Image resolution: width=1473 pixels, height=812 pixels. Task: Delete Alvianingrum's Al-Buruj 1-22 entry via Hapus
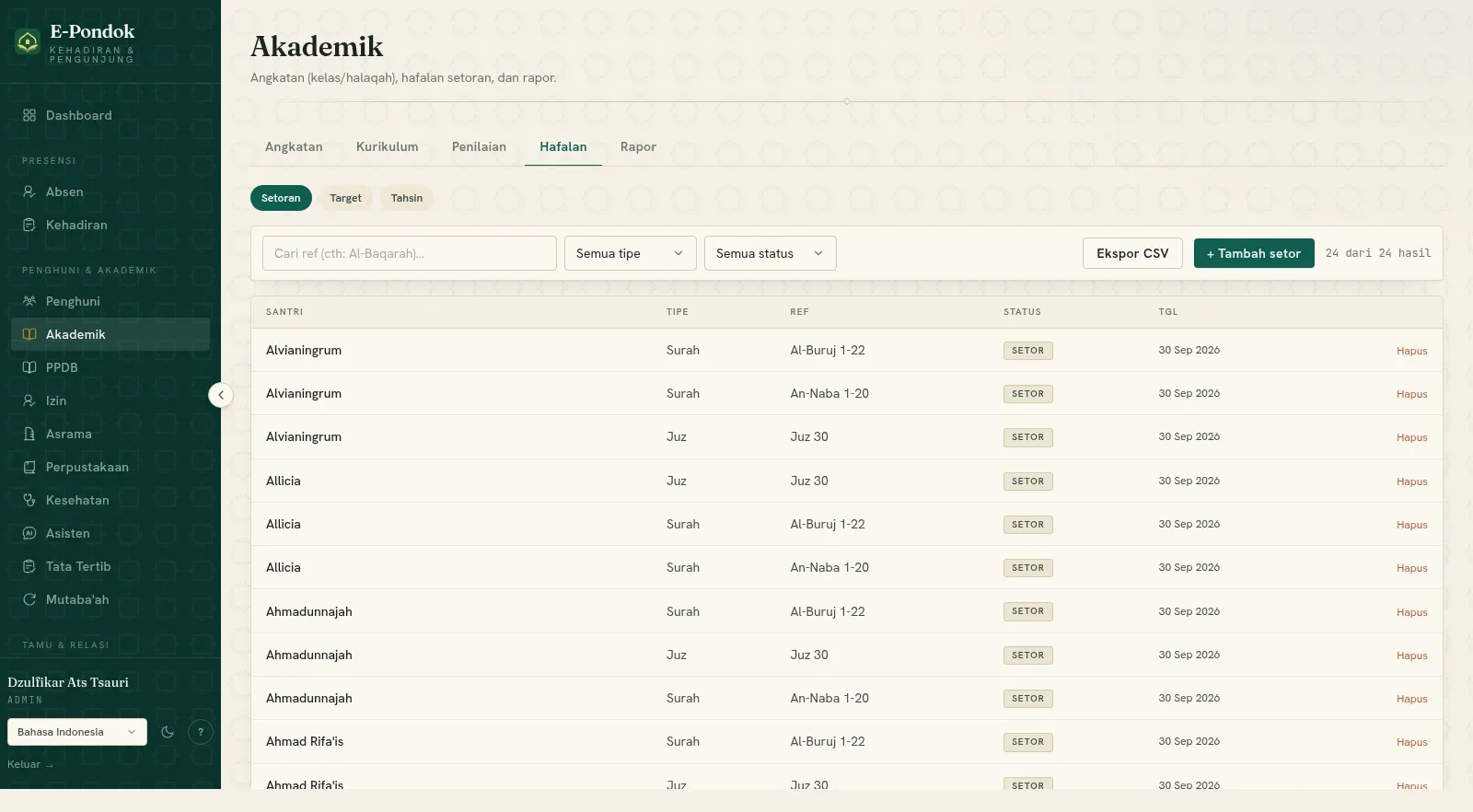click(x=1411, y=351)
